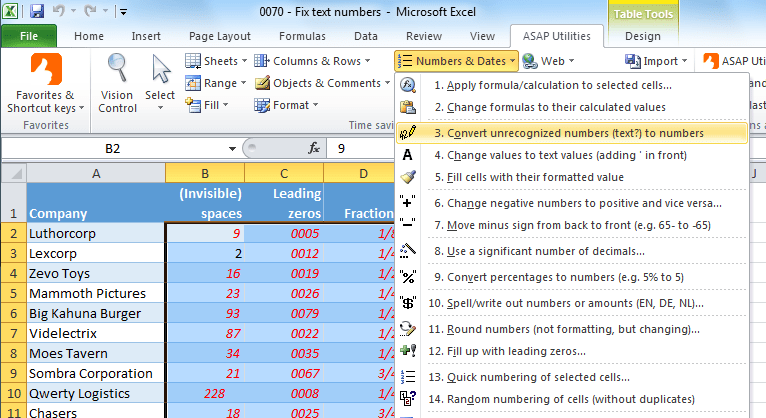Open the Columns & Rows menu
The image size is (766, 418).
[x=312, y=61]
